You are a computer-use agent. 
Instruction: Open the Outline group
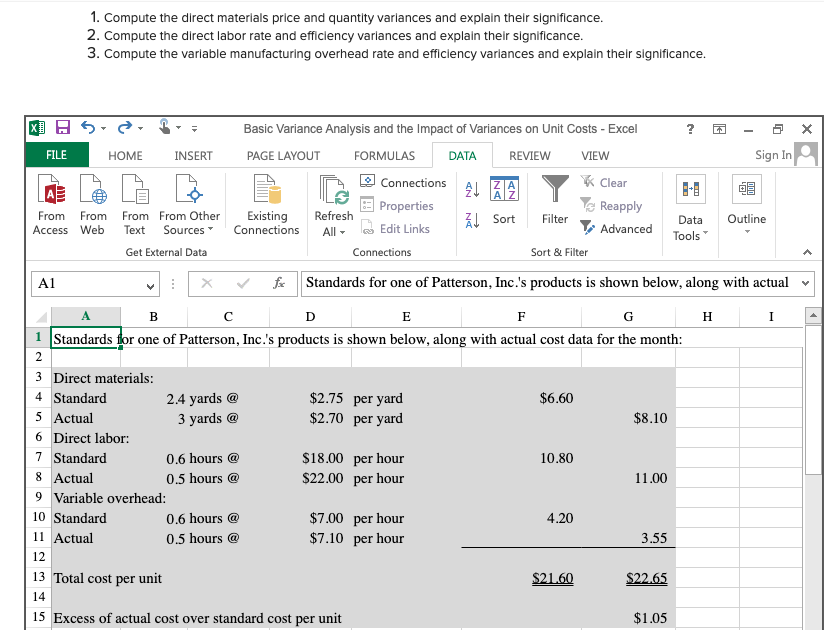(746, 204)
